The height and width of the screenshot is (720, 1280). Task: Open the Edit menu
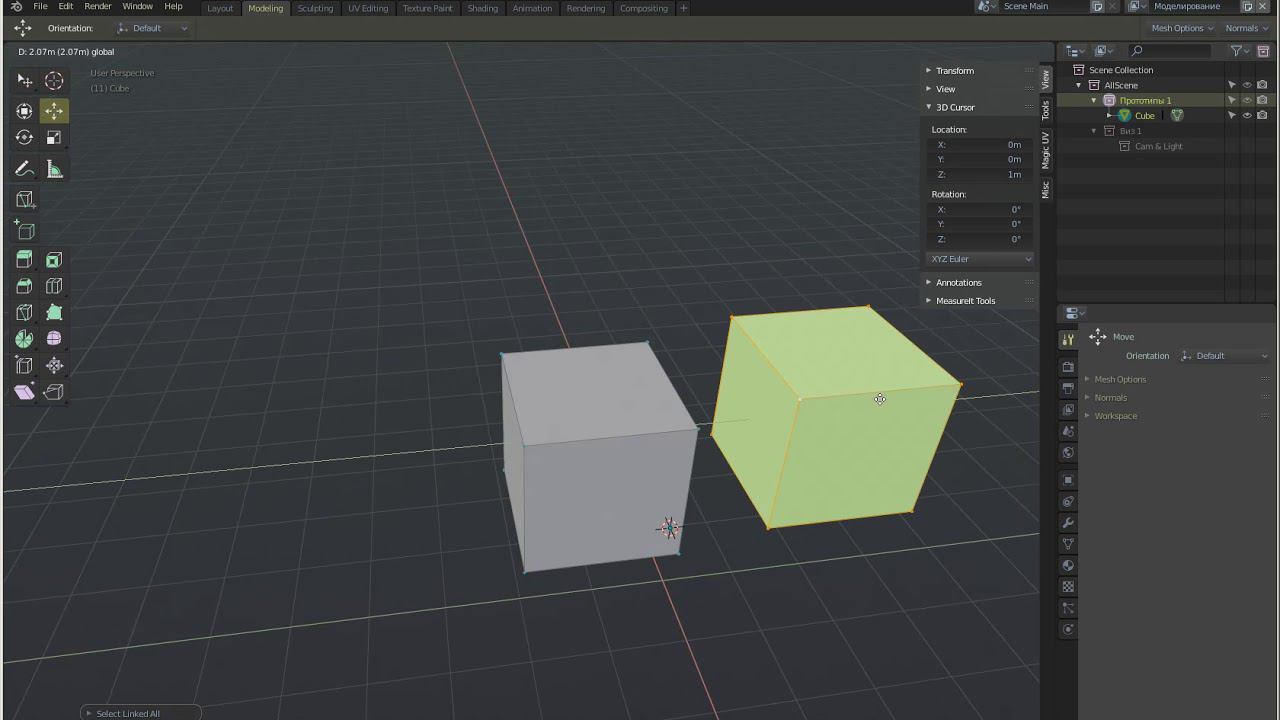click(65, 7)
